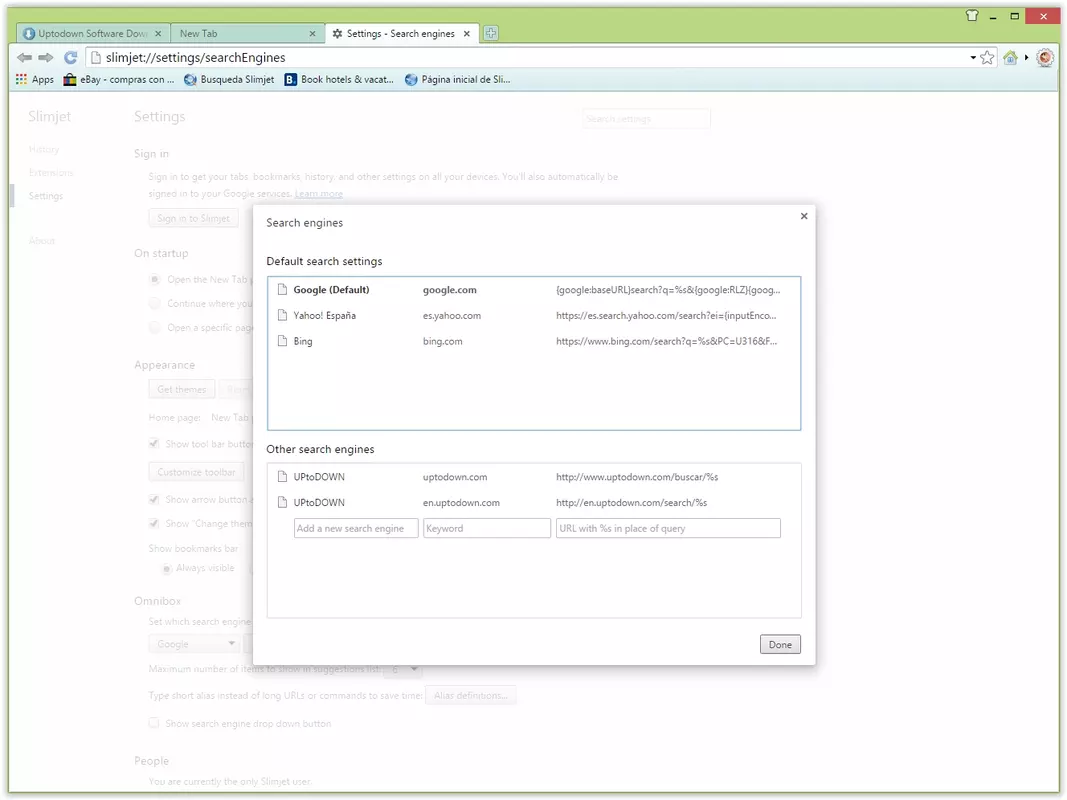This screenshot has width=1067, height=800.
Task: Open Extensions in Slimjet sidebar
Action: [x=50, y=173]
